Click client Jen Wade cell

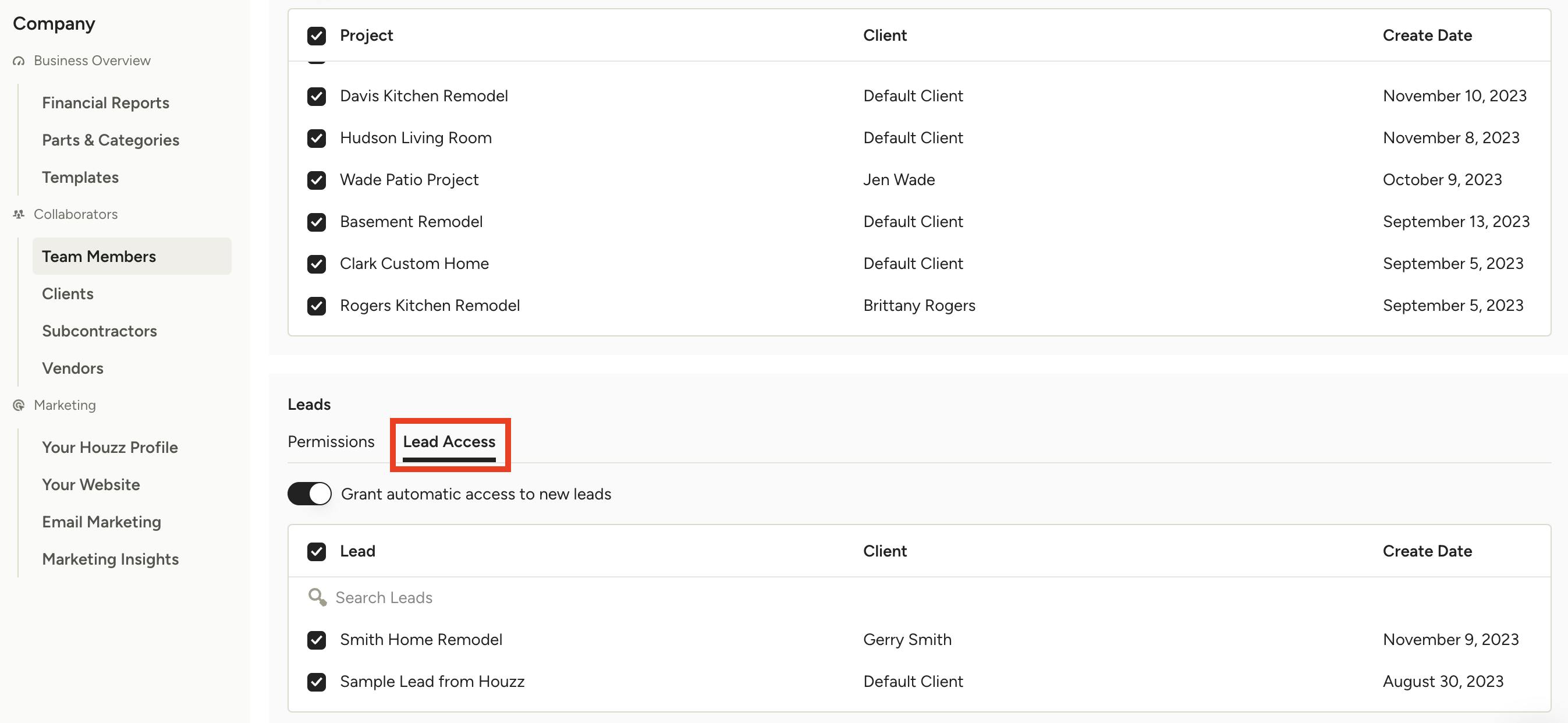[x=899, y=180]
